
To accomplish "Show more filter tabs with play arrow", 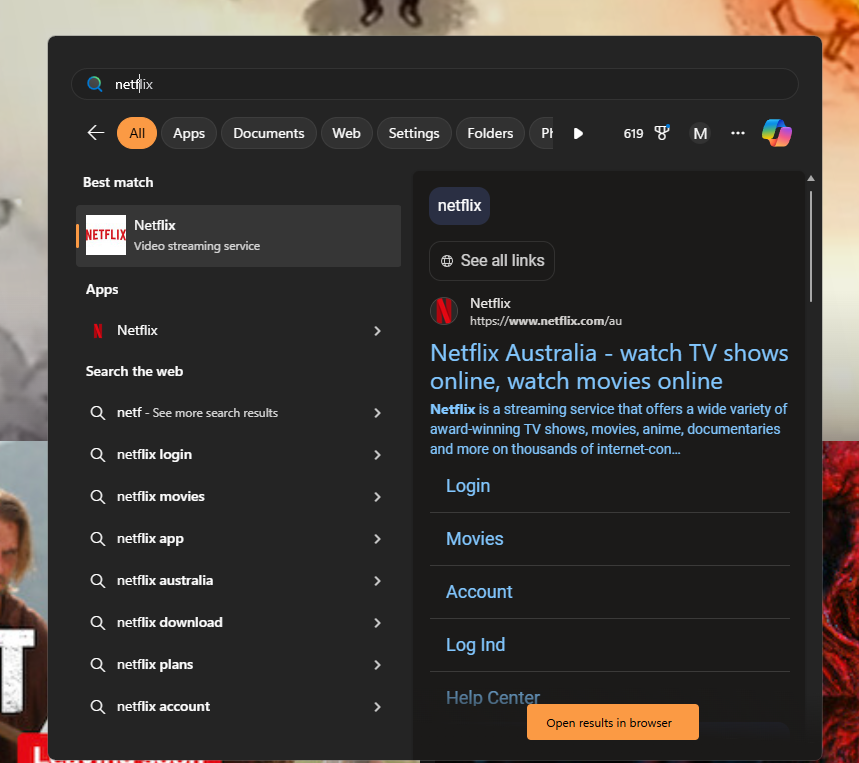I will 578,133.
